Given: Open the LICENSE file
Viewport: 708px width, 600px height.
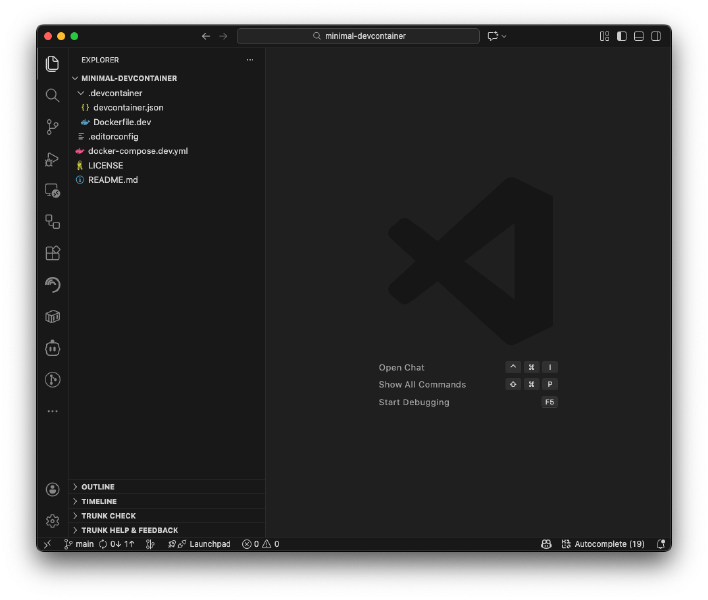Looking at the screenshot, I should coord(167,165).
